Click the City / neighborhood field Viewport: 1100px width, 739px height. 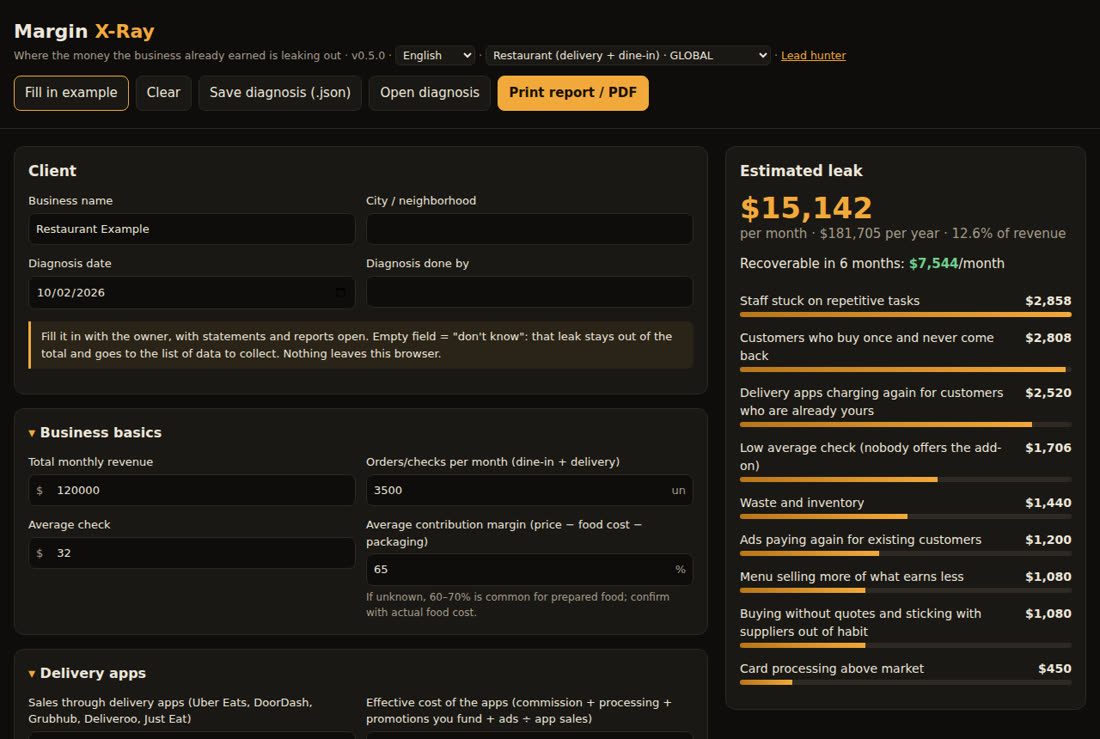[x=529, y=229]
